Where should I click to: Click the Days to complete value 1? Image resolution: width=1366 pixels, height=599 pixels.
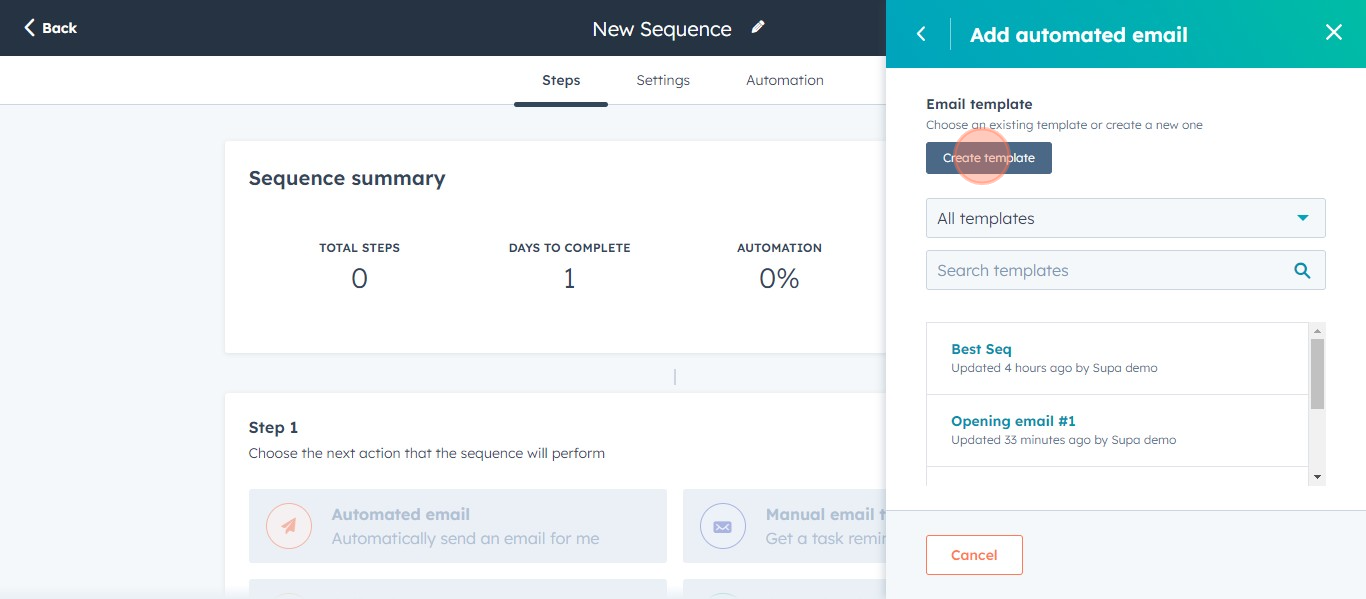(569, 278)
